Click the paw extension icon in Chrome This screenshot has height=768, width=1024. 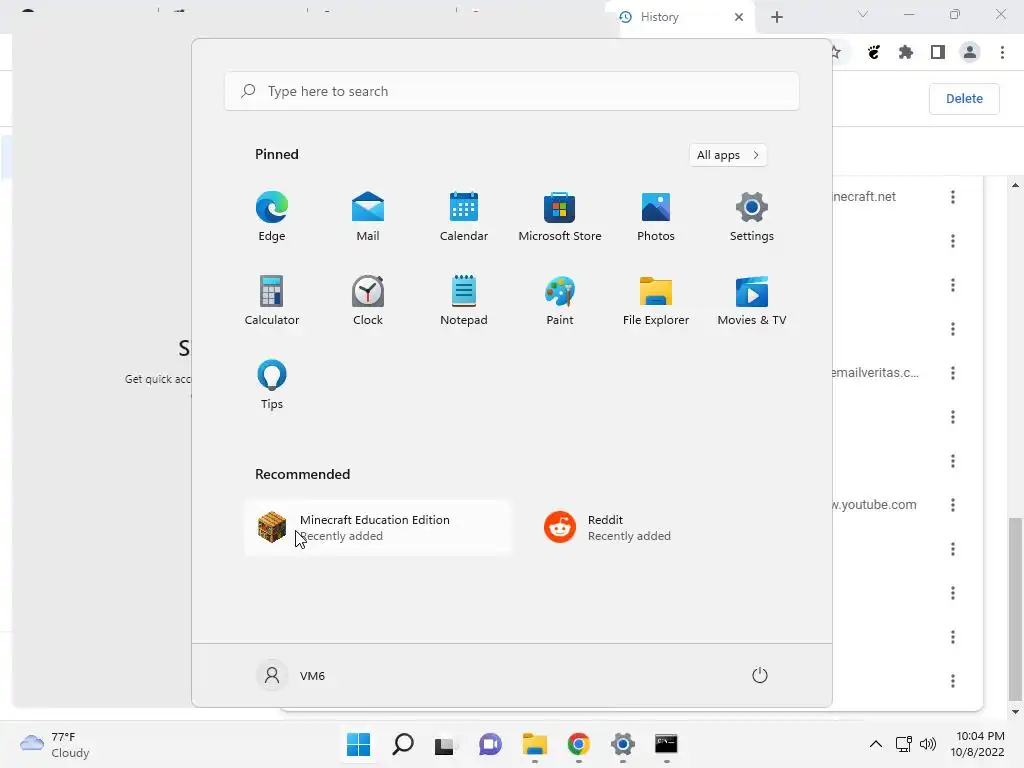[x=874, y=52]
